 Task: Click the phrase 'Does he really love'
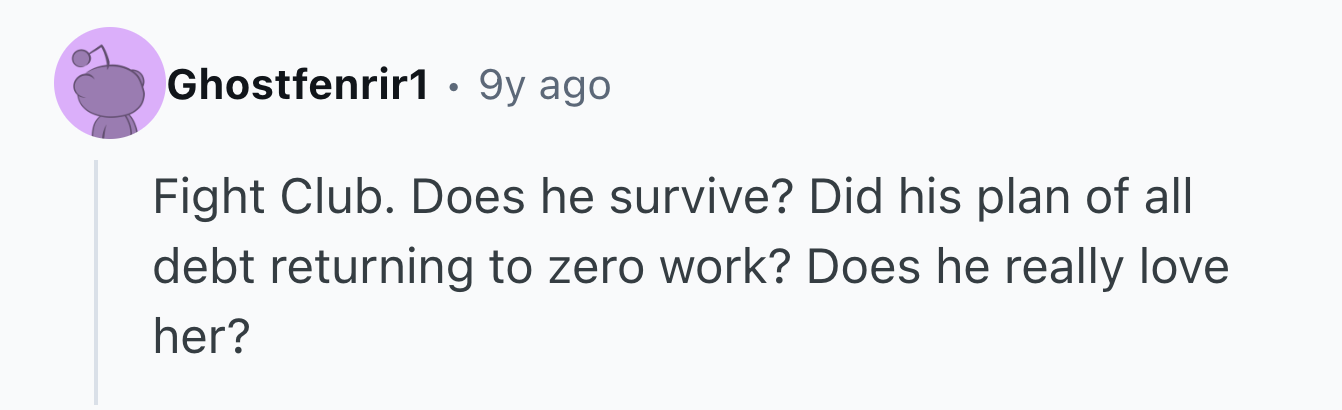point(1012,270)
